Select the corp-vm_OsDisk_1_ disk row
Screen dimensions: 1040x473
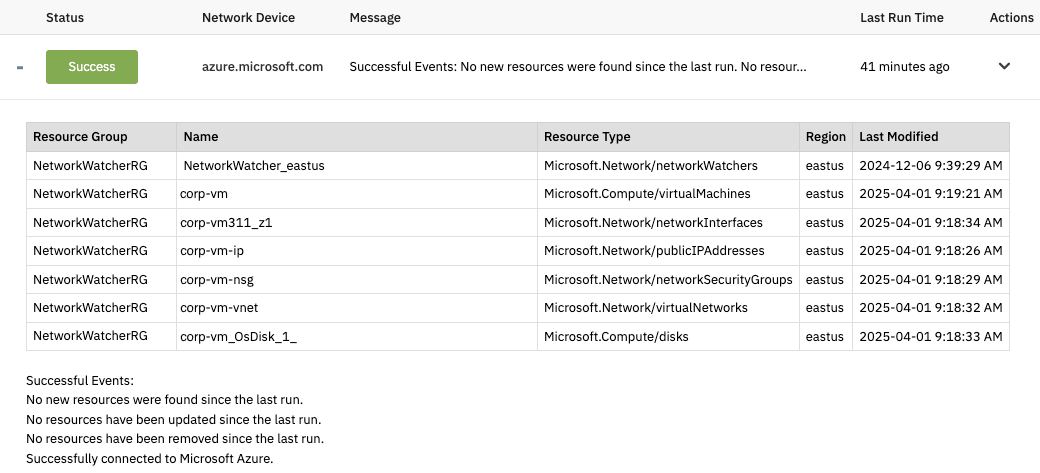click(238, 337)
